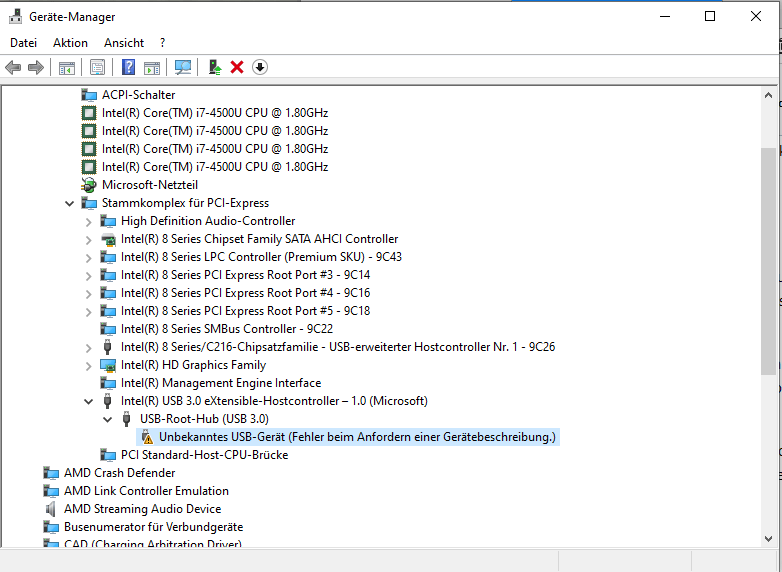The width and height of the screenshot is (782, 572).
Task: Select the ACPI-Schalter label
Action: coord(139,95)
